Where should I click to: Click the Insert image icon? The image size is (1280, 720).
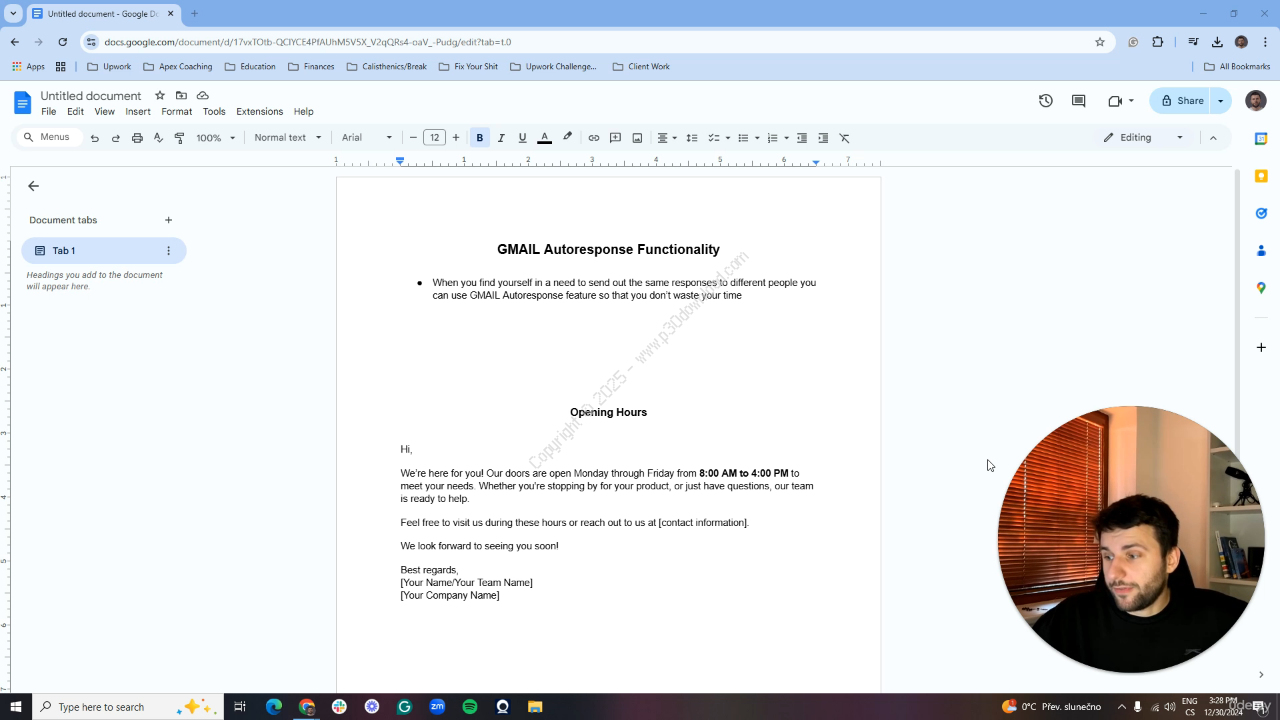pos(637,138)
